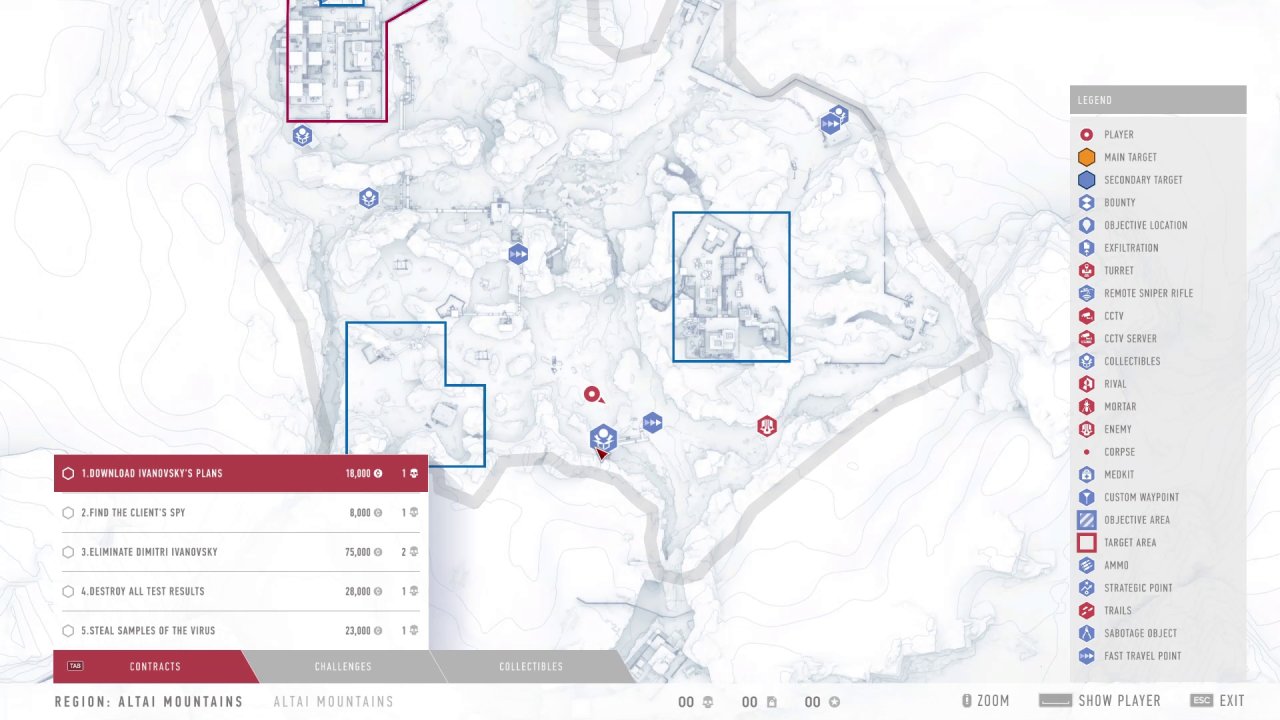Select the Rival icon in the legend
The image size is (1280, 720).
pos(1087,384)
